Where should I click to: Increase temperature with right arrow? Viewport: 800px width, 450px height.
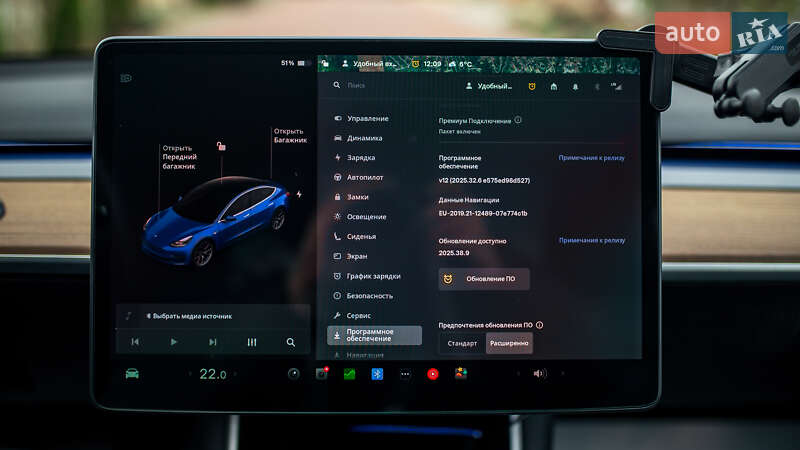point(236,374)
